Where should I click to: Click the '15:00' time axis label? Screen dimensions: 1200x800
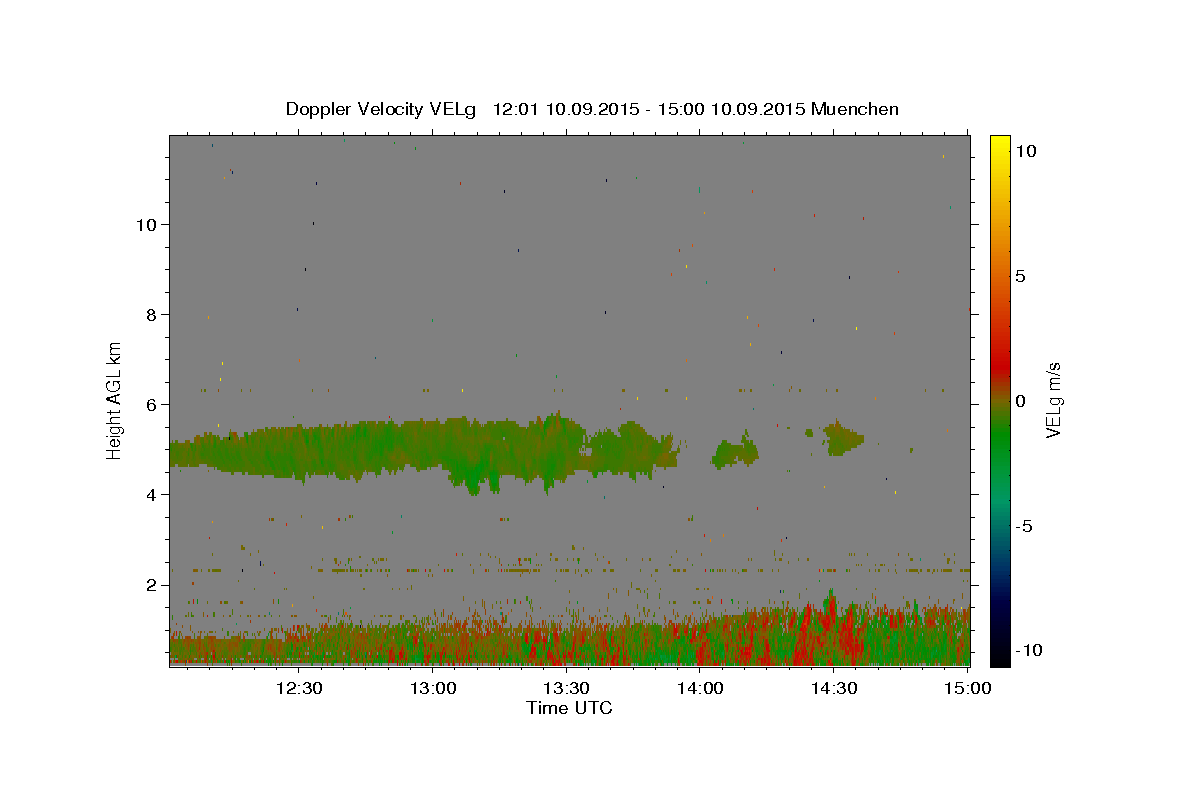tap(968, 688)
